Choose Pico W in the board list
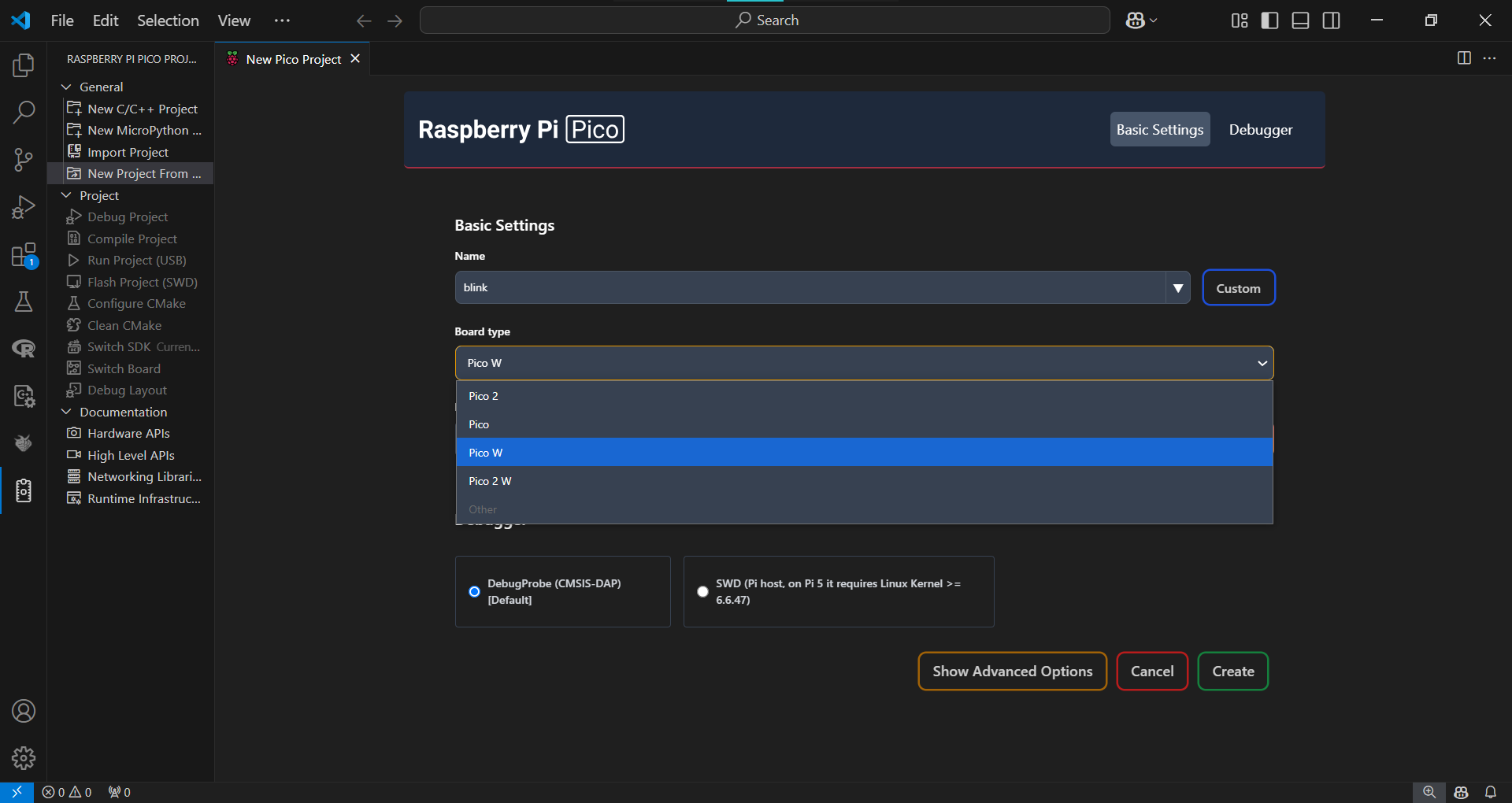The height and width of the screenshot is (803, 1512). (x=864, y=453)
